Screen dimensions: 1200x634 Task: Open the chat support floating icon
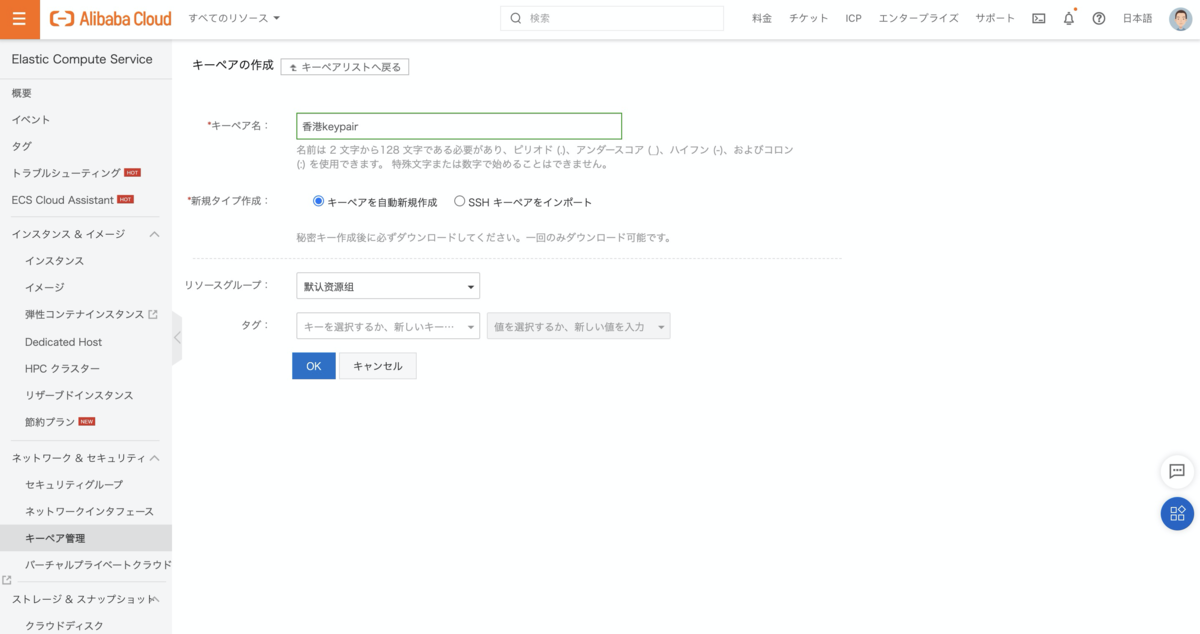tap(1177, 471)
